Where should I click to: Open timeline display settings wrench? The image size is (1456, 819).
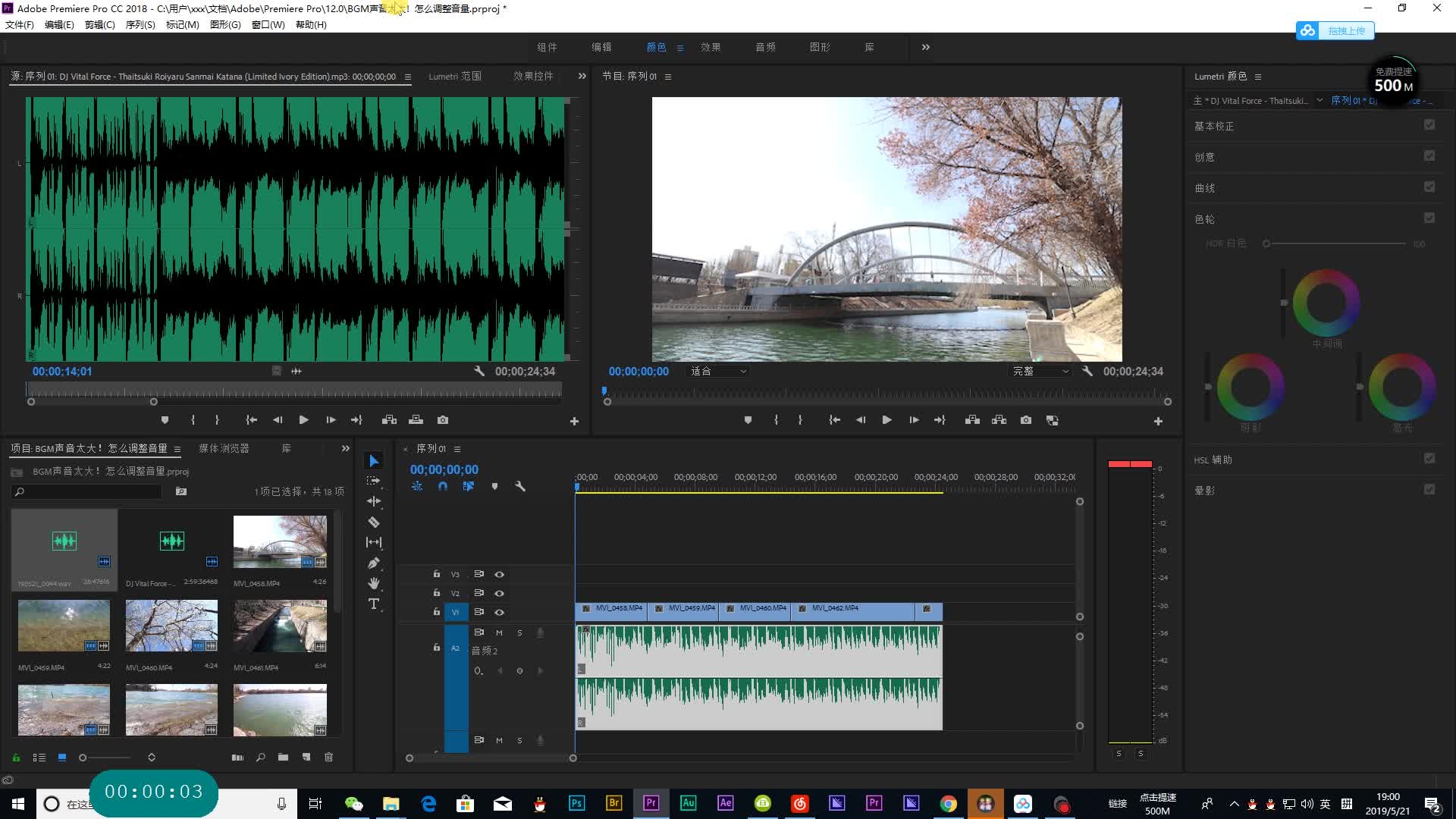pyautogui.click(x=520, y=487)
